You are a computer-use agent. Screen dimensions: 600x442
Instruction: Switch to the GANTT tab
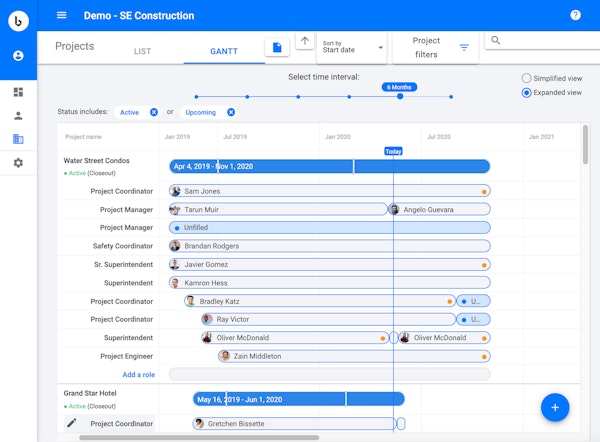(x=223, y=51)
